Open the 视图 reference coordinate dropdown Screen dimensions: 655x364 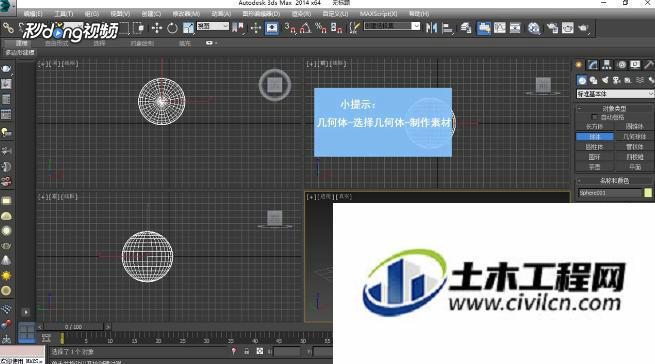(x=213, y=26)
